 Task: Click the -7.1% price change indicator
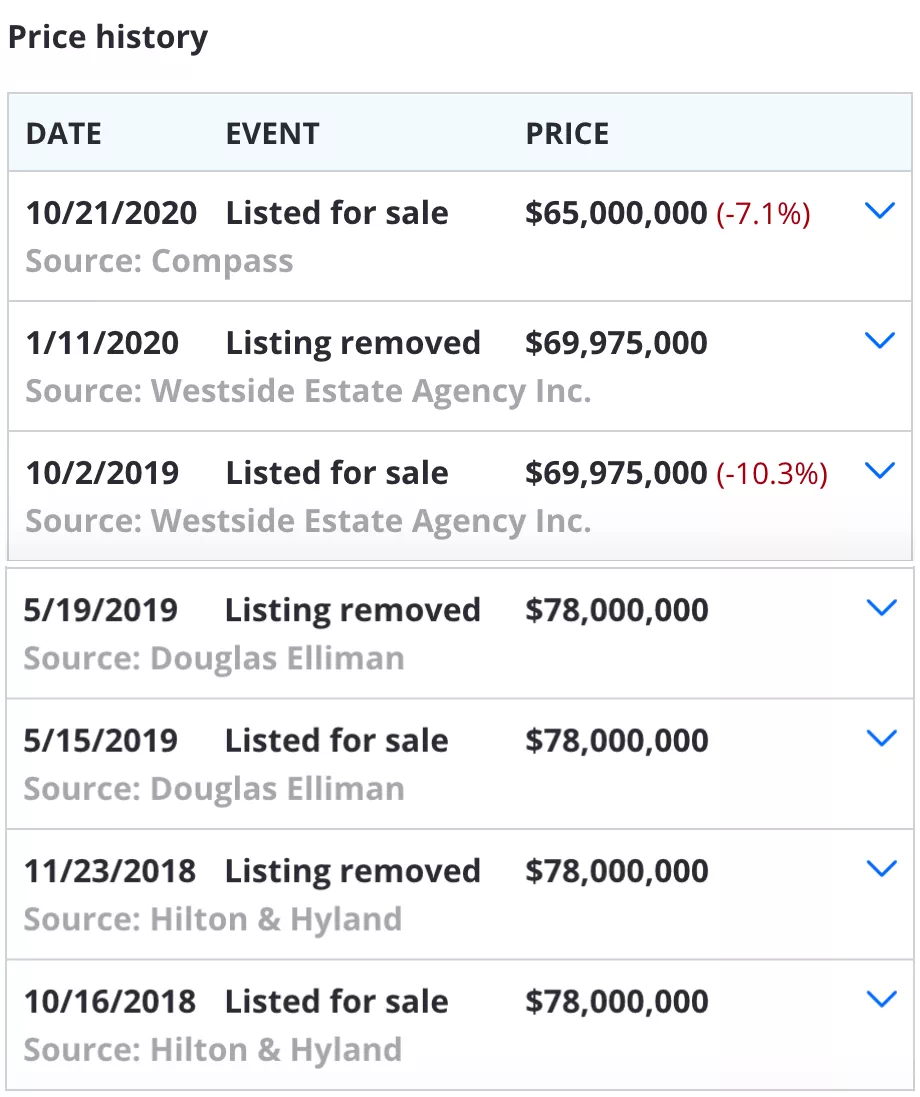(763, 214)
